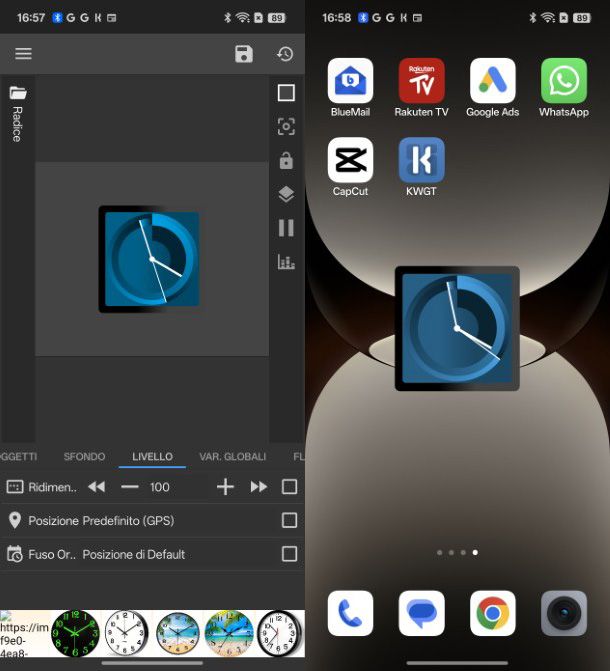The width and height of the screenshot is (610, 671).
Task: Switch to the SFONDO tab
Action: click(84, 456)
